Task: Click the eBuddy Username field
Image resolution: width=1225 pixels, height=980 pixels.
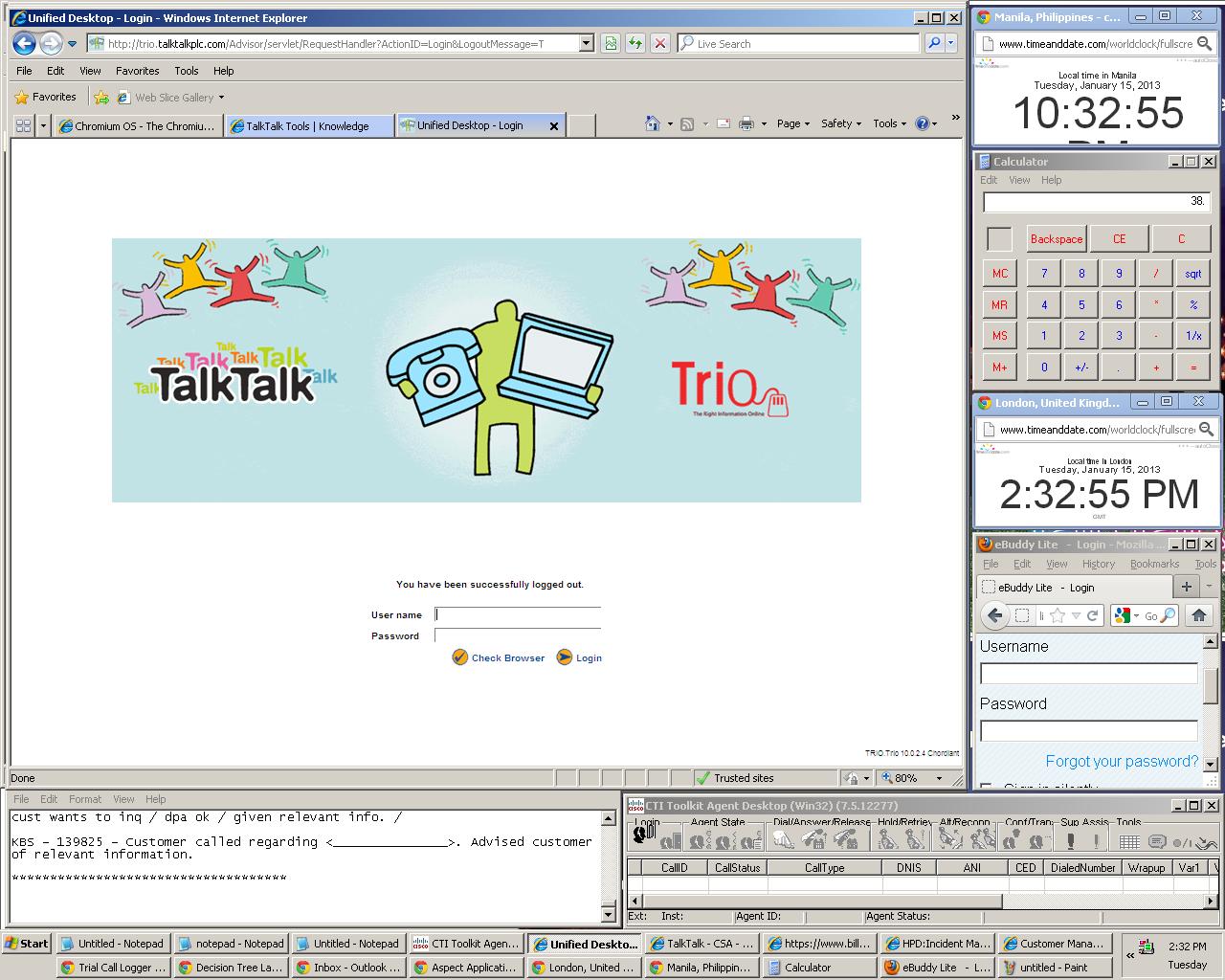Action: tap(1089, 674)
